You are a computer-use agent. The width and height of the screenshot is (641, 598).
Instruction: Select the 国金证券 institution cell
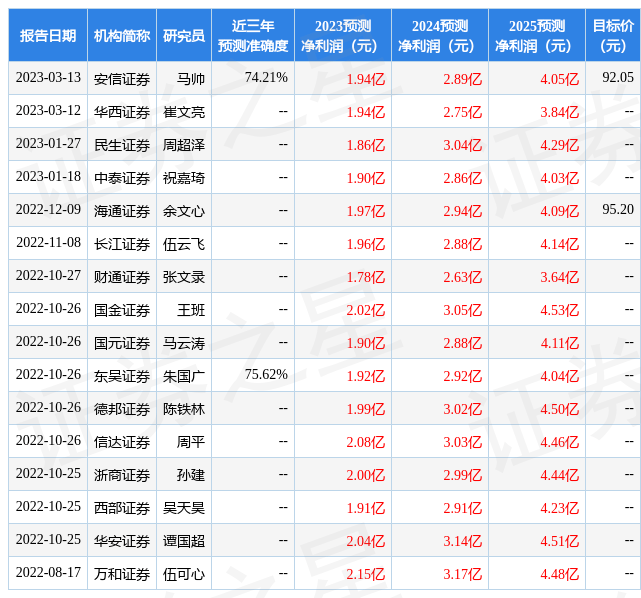(x=122, y=310)
